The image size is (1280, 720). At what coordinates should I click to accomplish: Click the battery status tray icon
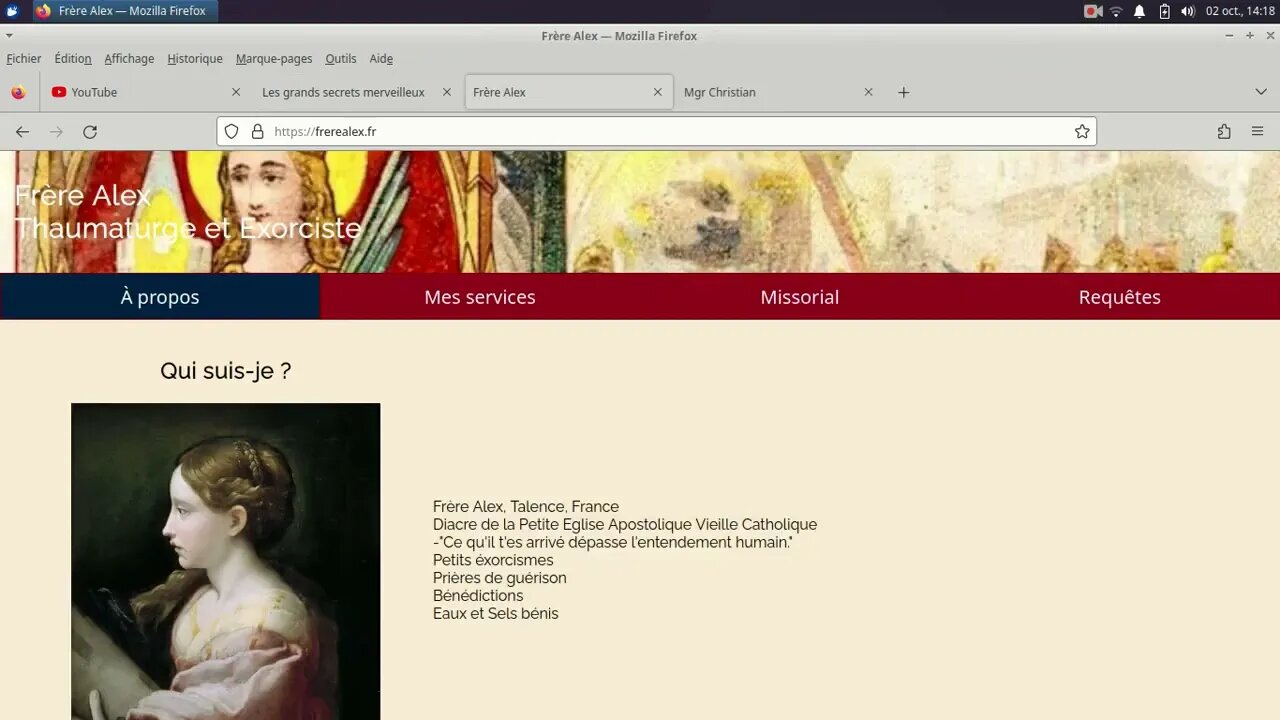(x=1164, y=11)
